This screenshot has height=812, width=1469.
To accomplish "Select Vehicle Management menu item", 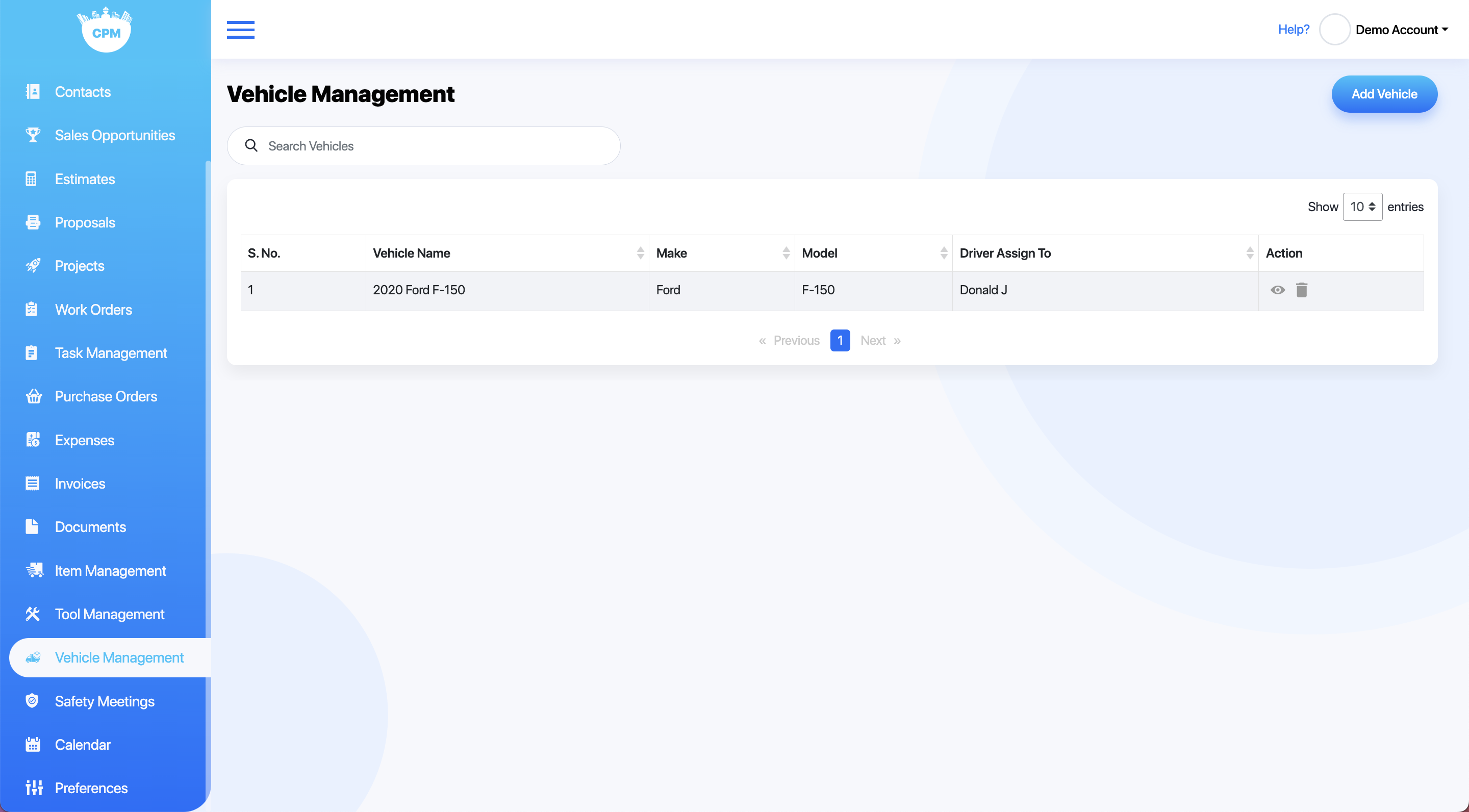I will click(x=110, y=657).
